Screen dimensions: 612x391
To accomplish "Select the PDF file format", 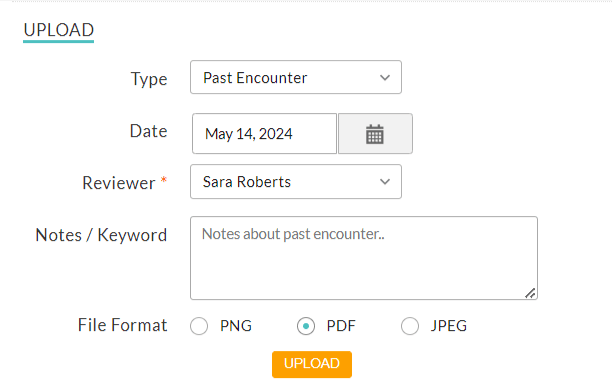I will (x=306, y=326).
